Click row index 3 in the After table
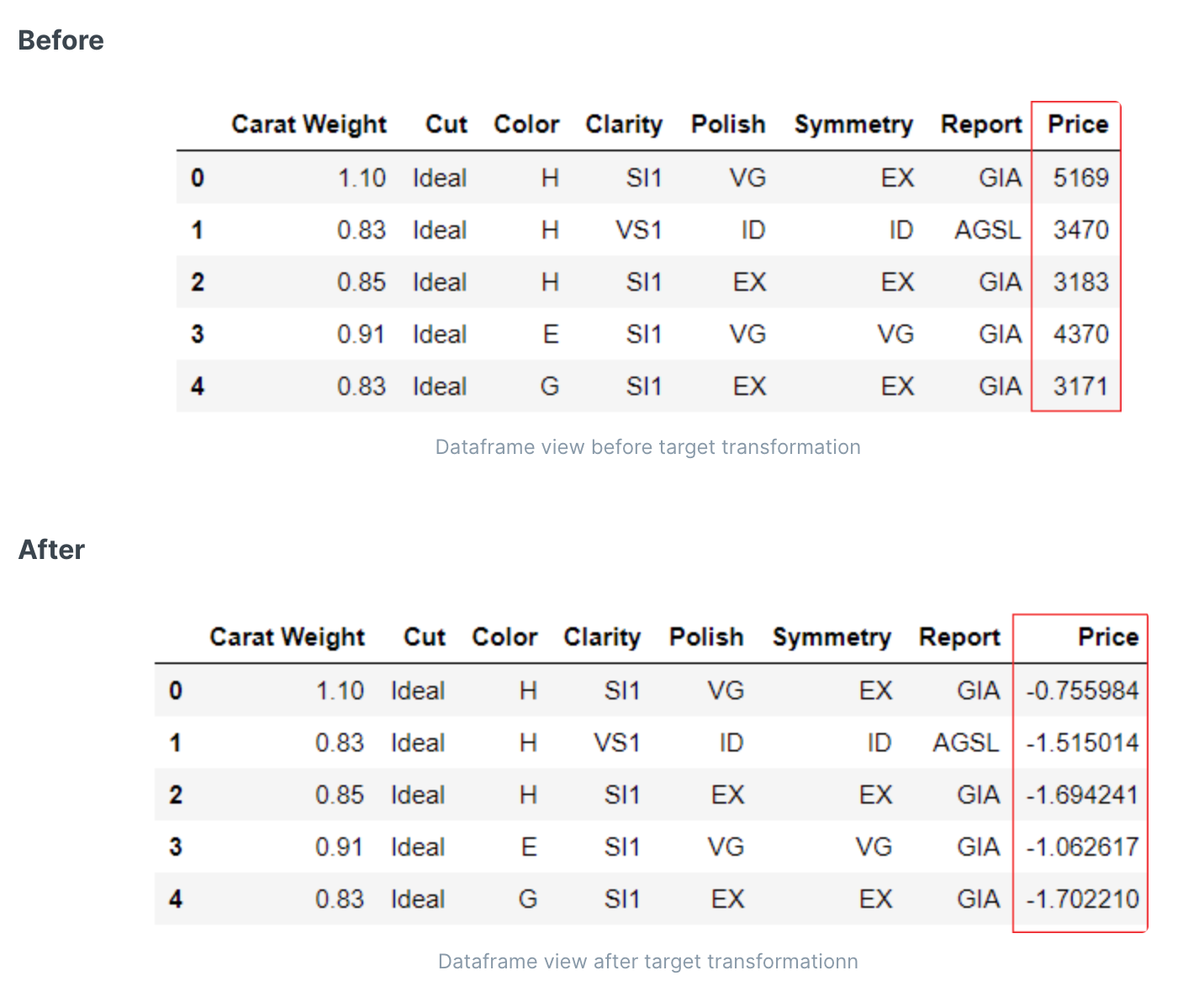Viewport: 1204px width, 1002px height. tap(175, 847)
